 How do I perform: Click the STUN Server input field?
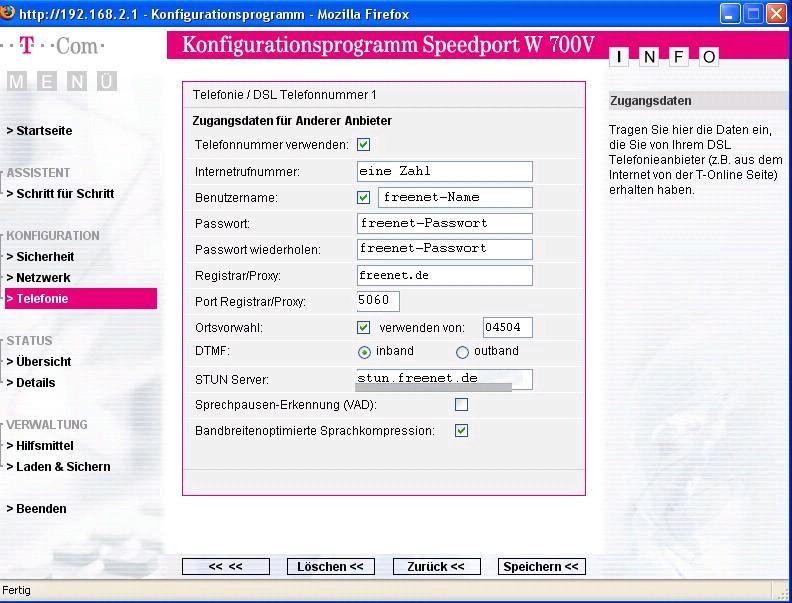pyautogui.click(x=444, y=379)
